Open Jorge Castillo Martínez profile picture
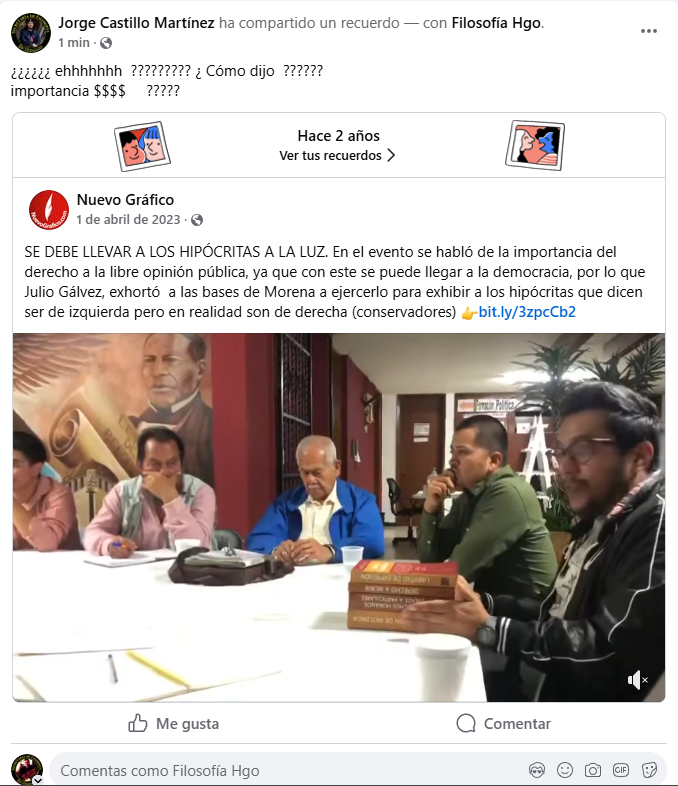This screenshot has height=786, width=678. coord(31,33)
